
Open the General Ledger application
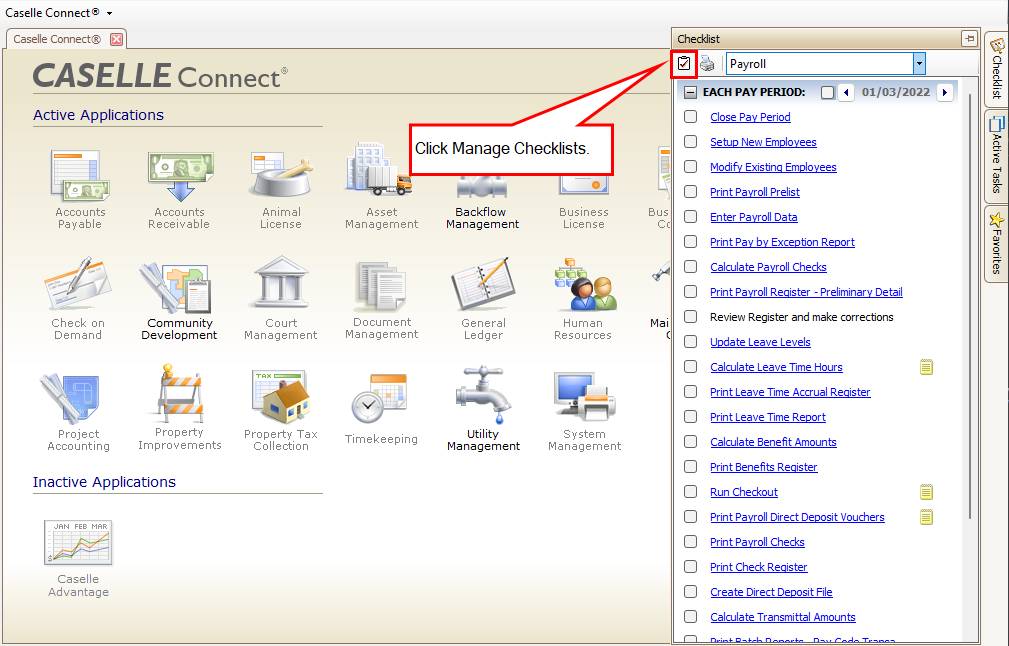click(483, 299)
